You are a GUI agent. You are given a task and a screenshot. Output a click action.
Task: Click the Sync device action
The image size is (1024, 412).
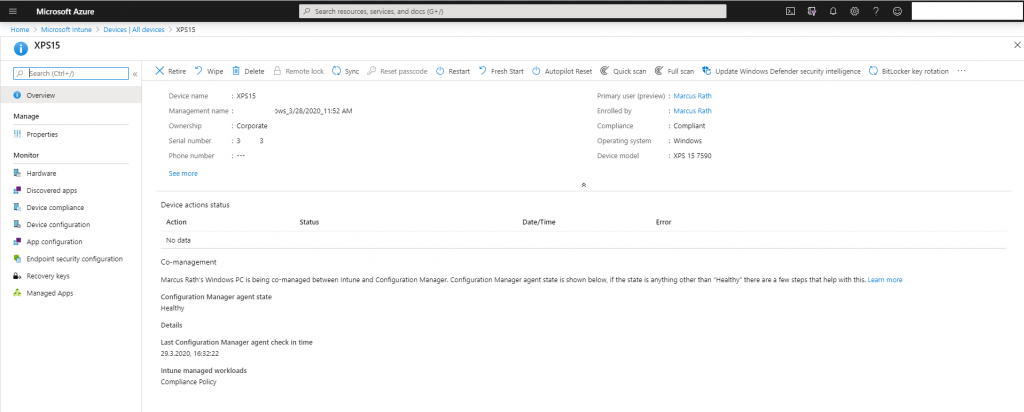point(345,71)
